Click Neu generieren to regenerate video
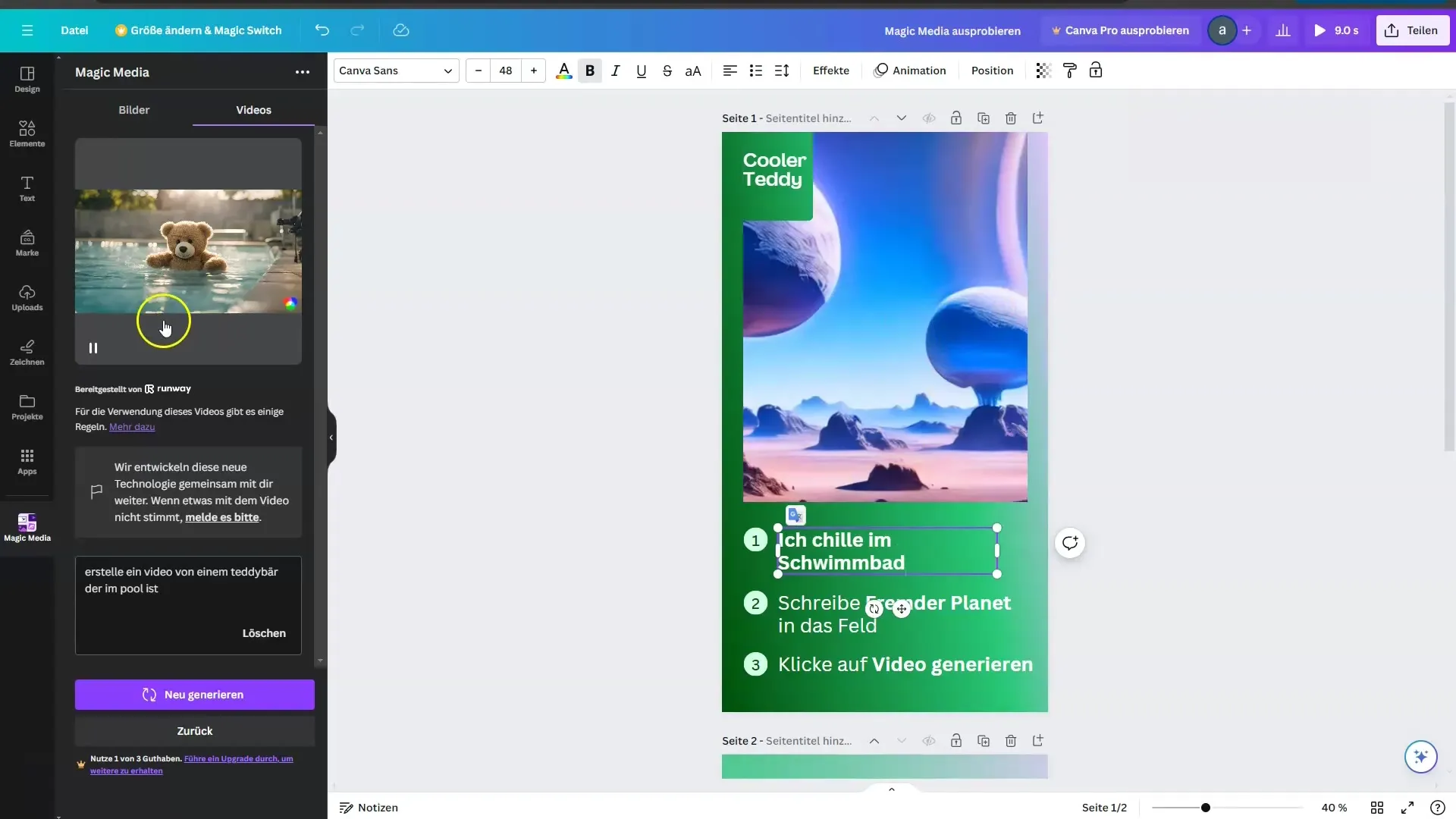 tap(194, 694)
